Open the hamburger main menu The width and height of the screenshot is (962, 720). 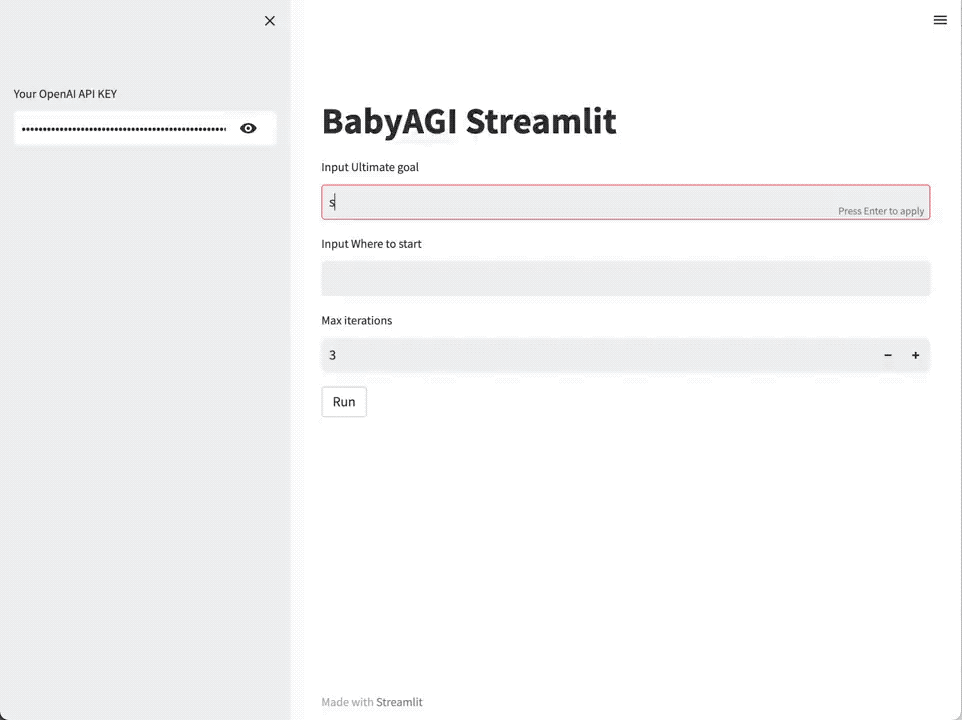(940, 20)
